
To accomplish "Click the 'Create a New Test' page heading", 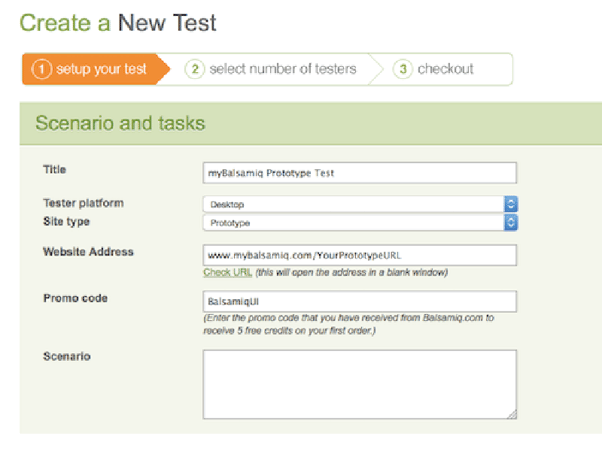I will point(118,22).
